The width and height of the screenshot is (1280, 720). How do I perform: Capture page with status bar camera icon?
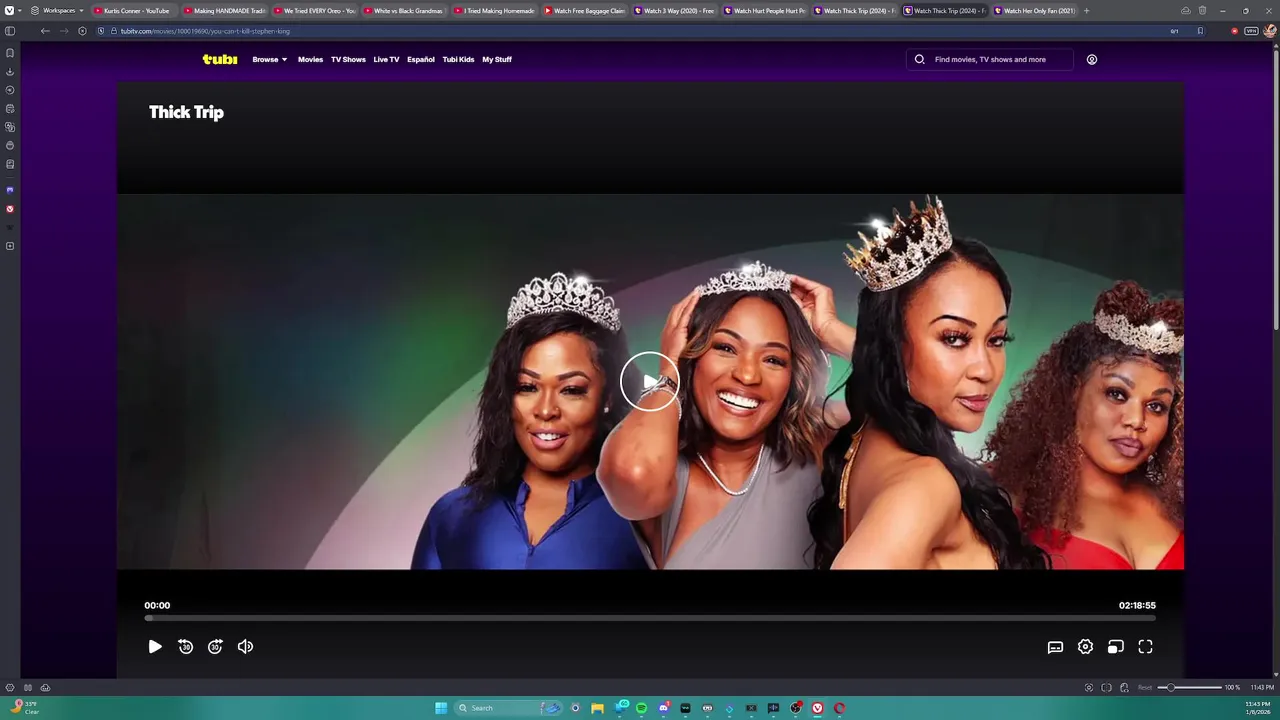pos(1089,687)
